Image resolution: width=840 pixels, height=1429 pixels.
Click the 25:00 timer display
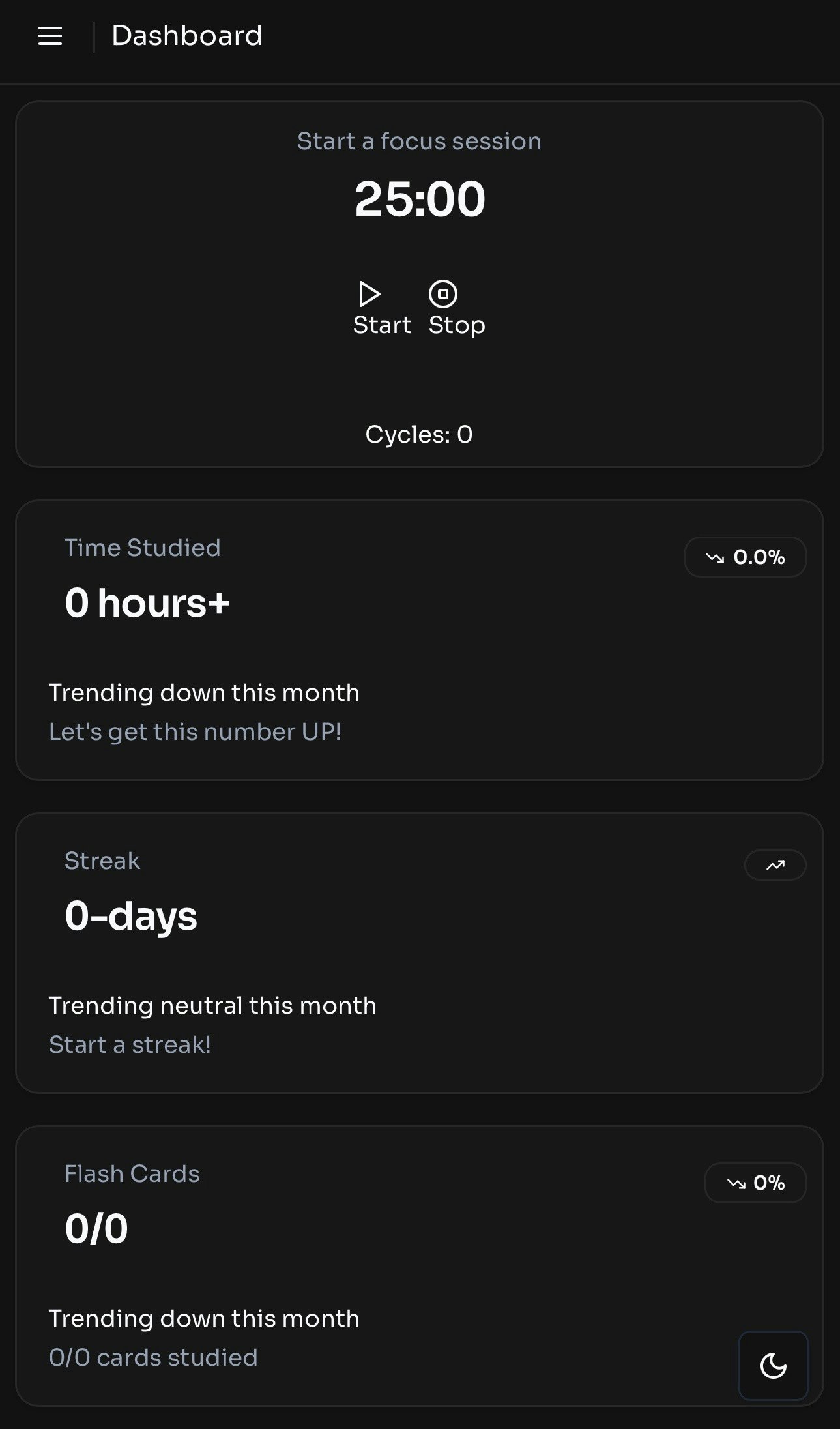(420, 199)
